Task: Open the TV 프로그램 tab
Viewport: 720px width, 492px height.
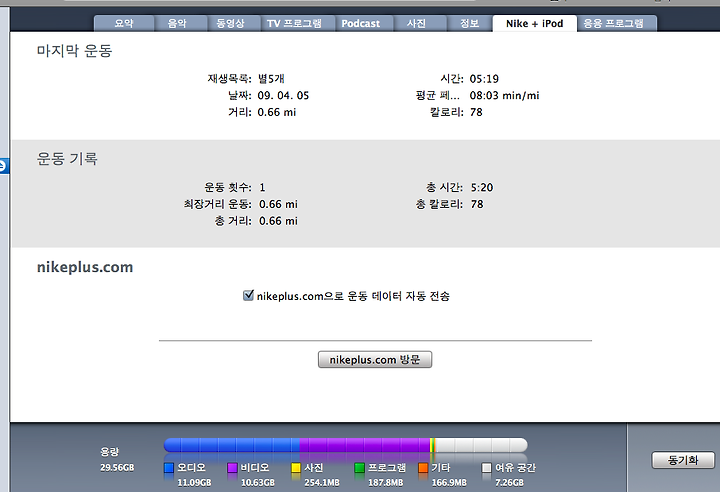Action: pos(294,23)
